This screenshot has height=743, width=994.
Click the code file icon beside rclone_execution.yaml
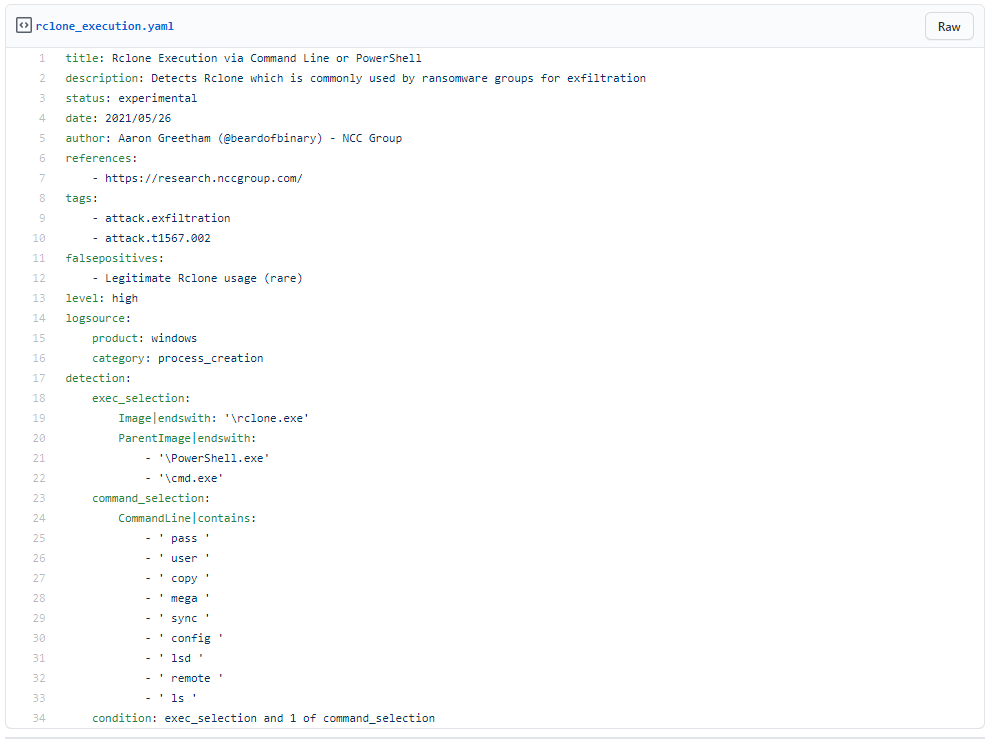click(x=23, y=26)
